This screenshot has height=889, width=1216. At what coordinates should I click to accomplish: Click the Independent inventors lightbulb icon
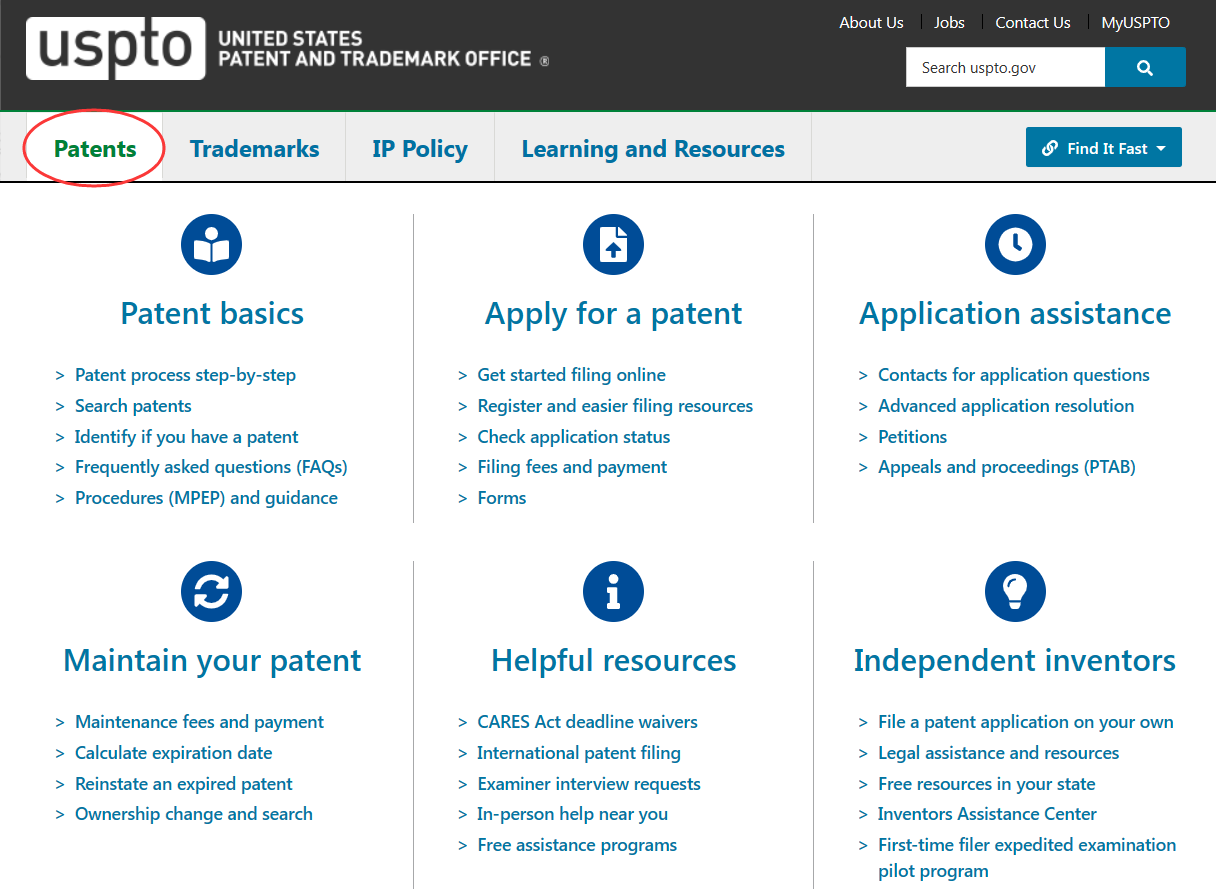(x=1015, y=592)
